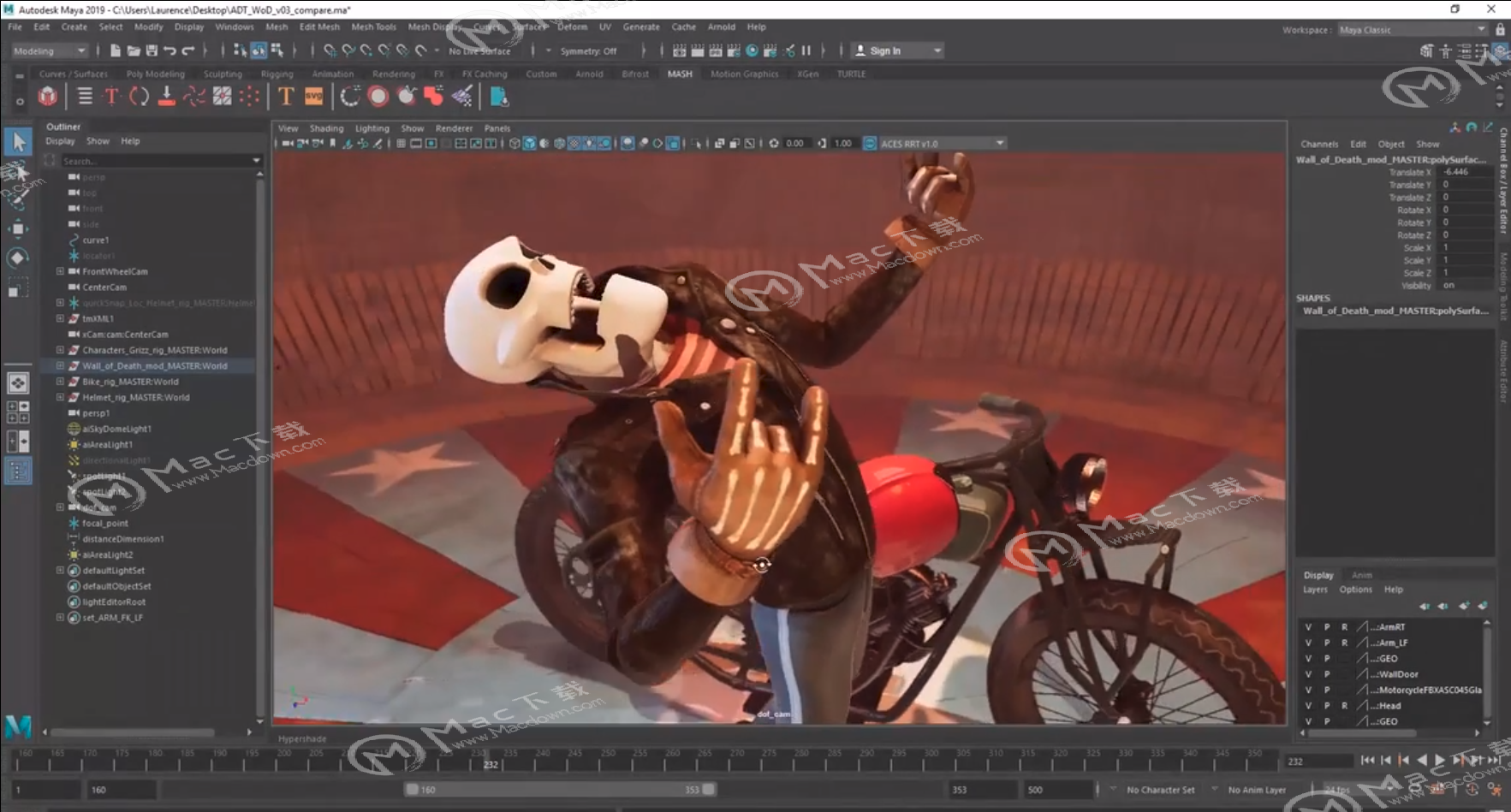Viewport: 1511px width, 812px height.
Task: Toggle visibility V for Arm_LF layer
Action: point(1308,643)
